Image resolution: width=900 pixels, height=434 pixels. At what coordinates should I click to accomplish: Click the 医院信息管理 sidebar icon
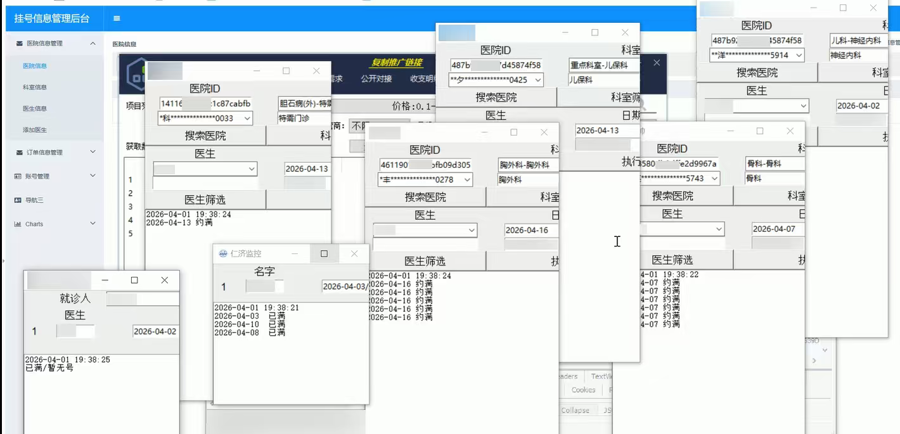click(x=18, y=44)
